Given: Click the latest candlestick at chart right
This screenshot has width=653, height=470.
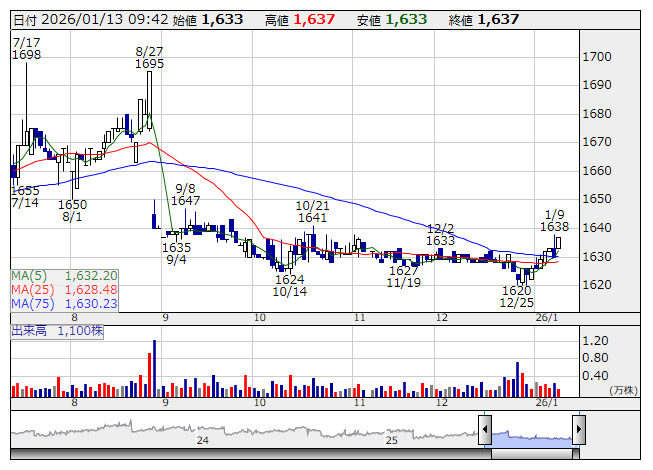Looking at the screenshot, I should click(x=557, y=243).
